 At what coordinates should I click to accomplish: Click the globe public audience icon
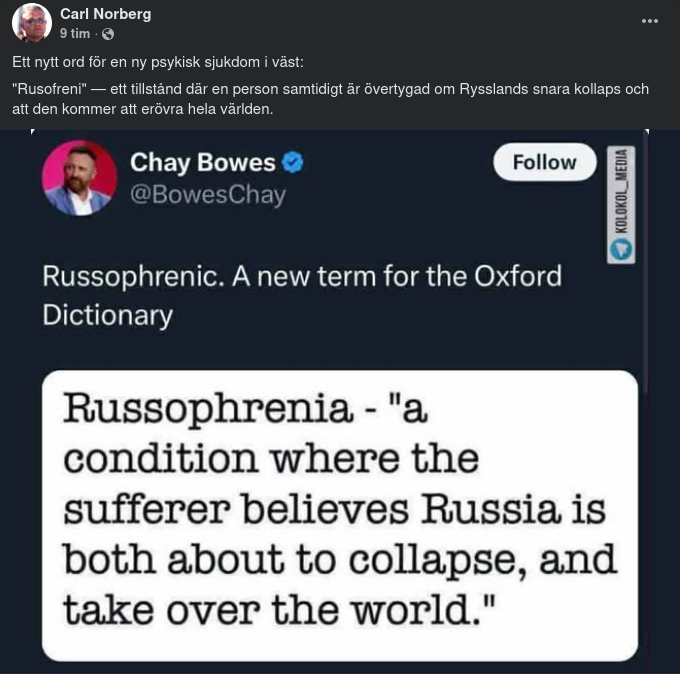tap(108, 34)
